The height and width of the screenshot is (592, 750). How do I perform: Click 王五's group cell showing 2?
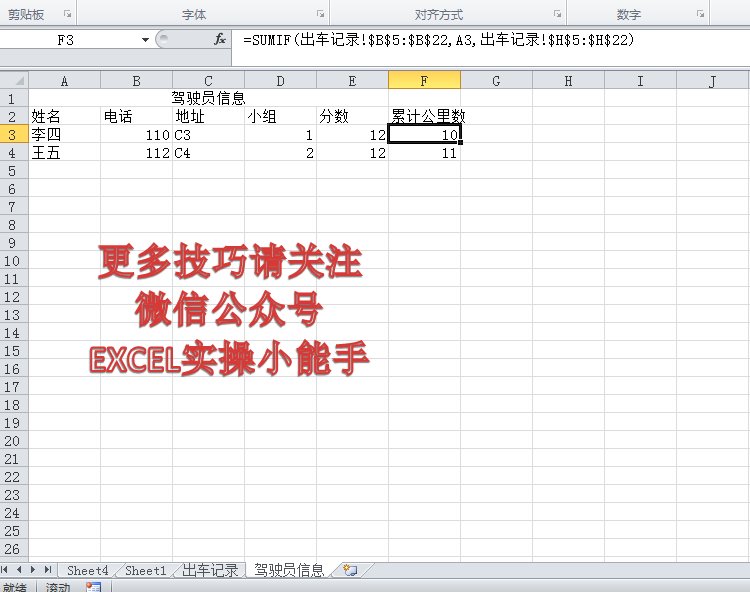(280, 153)
